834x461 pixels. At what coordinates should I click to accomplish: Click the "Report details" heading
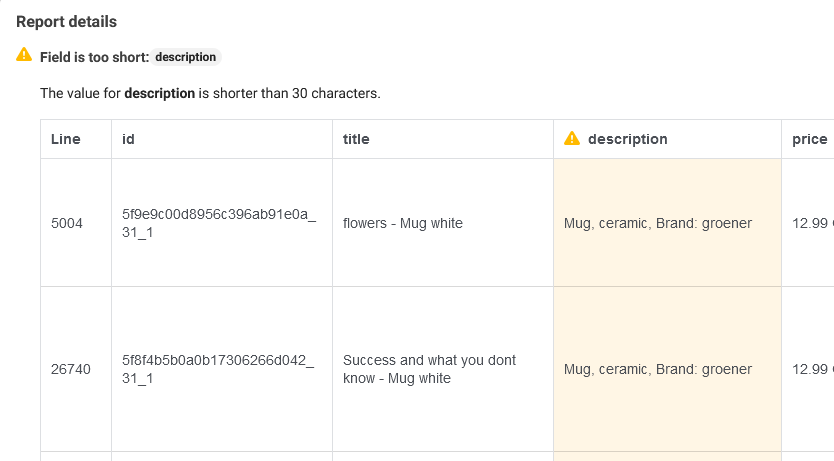66,21
